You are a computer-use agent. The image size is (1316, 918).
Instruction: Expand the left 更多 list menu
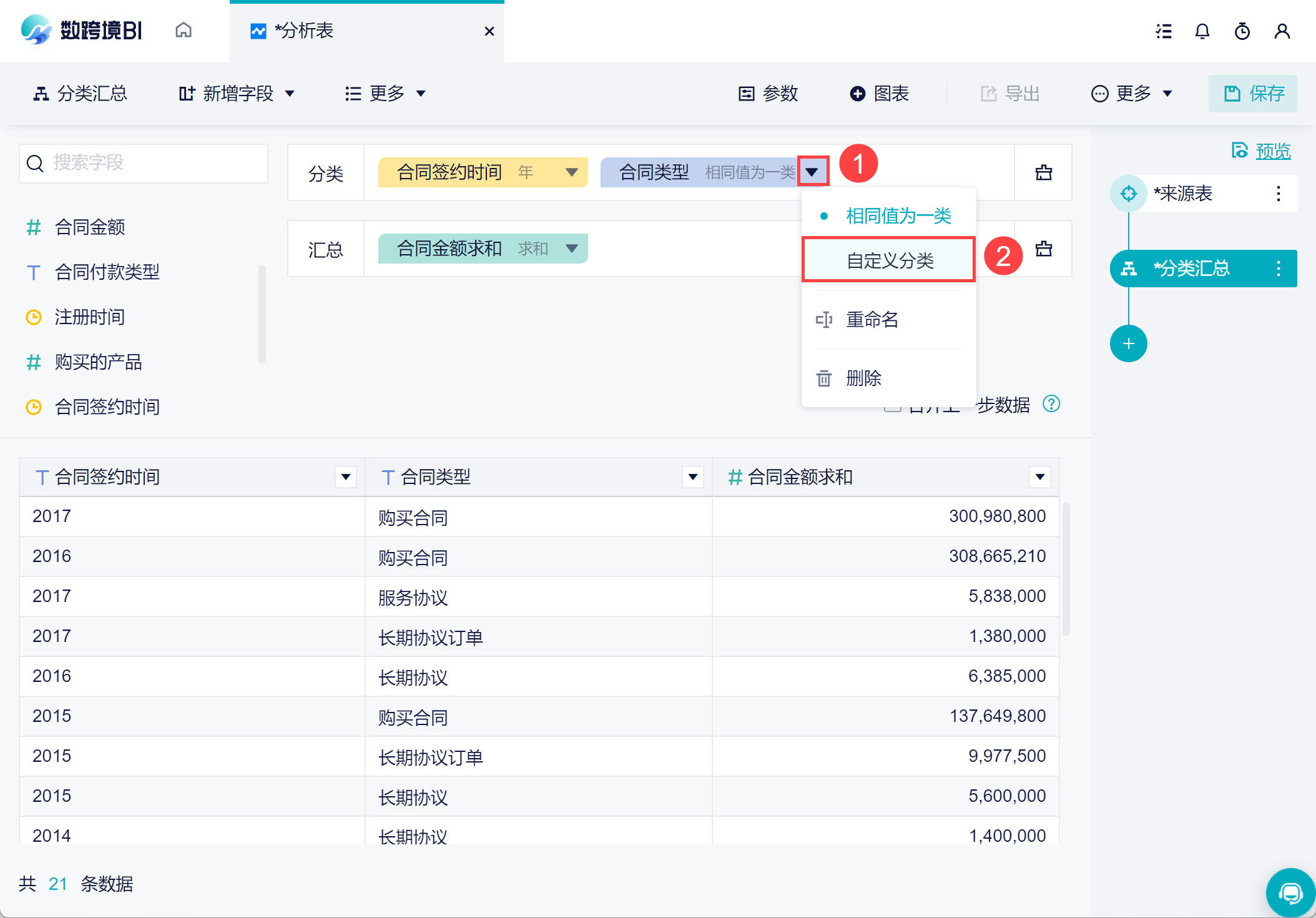[385, 94]
